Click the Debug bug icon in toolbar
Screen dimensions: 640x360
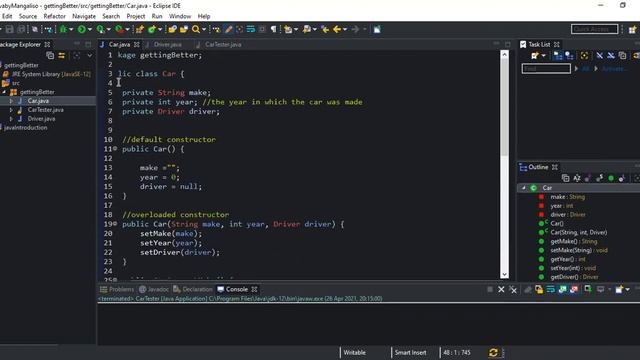click(63, 29)
